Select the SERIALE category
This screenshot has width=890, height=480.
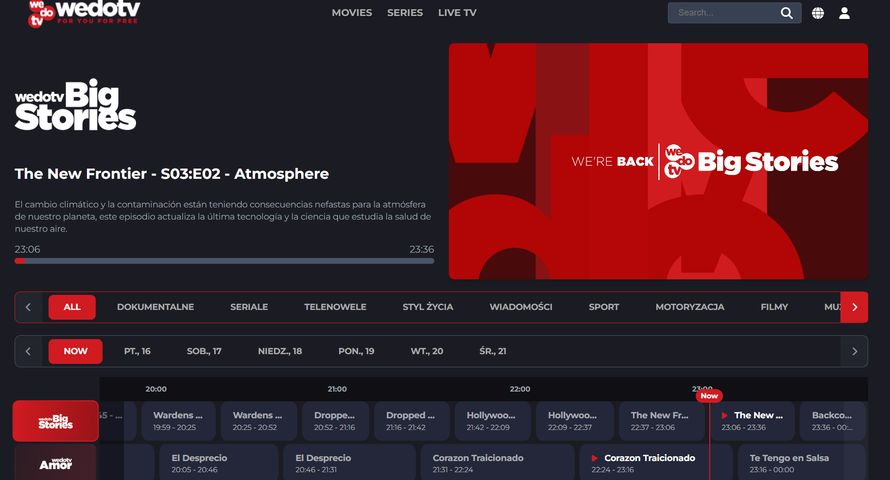[x=249, y=307]
